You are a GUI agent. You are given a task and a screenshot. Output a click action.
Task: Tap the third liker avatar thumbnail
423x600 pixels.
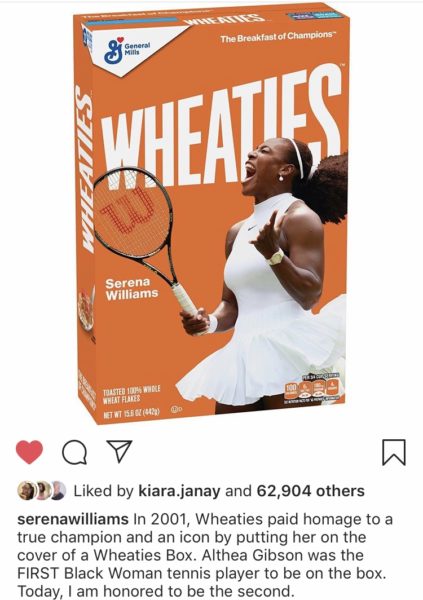(x=57, y=491)
